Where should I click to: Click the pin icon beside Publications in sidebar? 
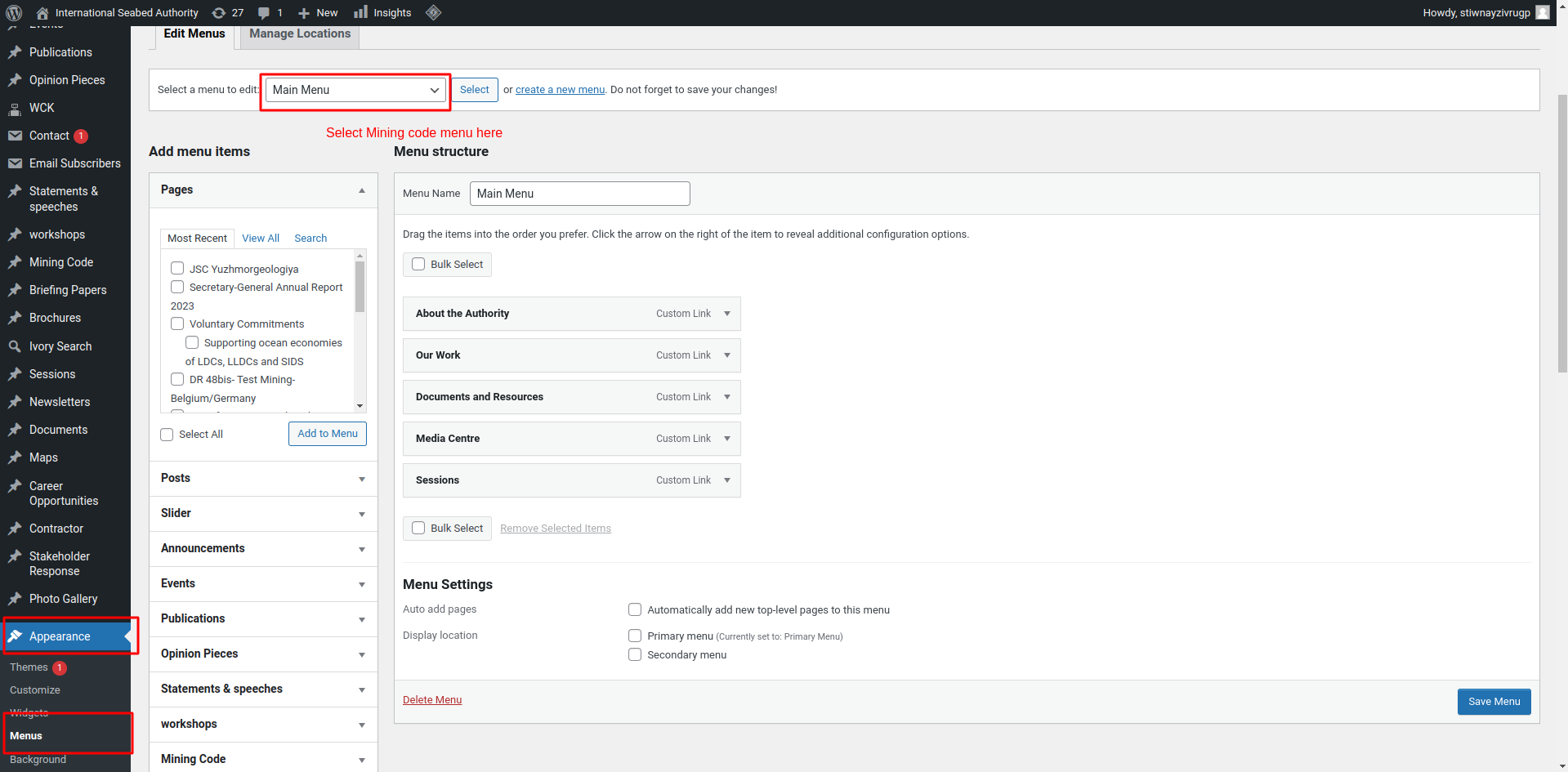pyautogui.click(x=15, y=52)
